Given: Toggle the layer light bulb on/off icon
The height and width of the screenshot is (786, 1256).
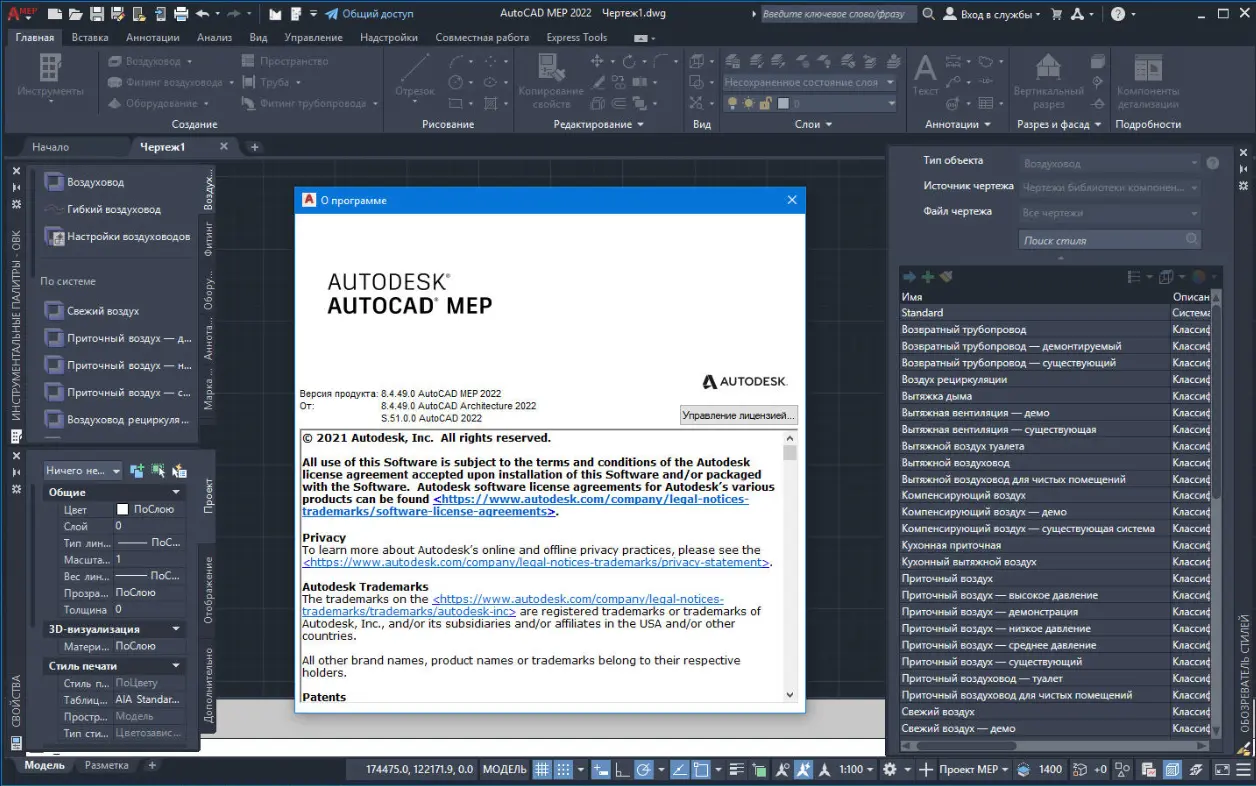Looking at the screenshot, I should 732,103.
